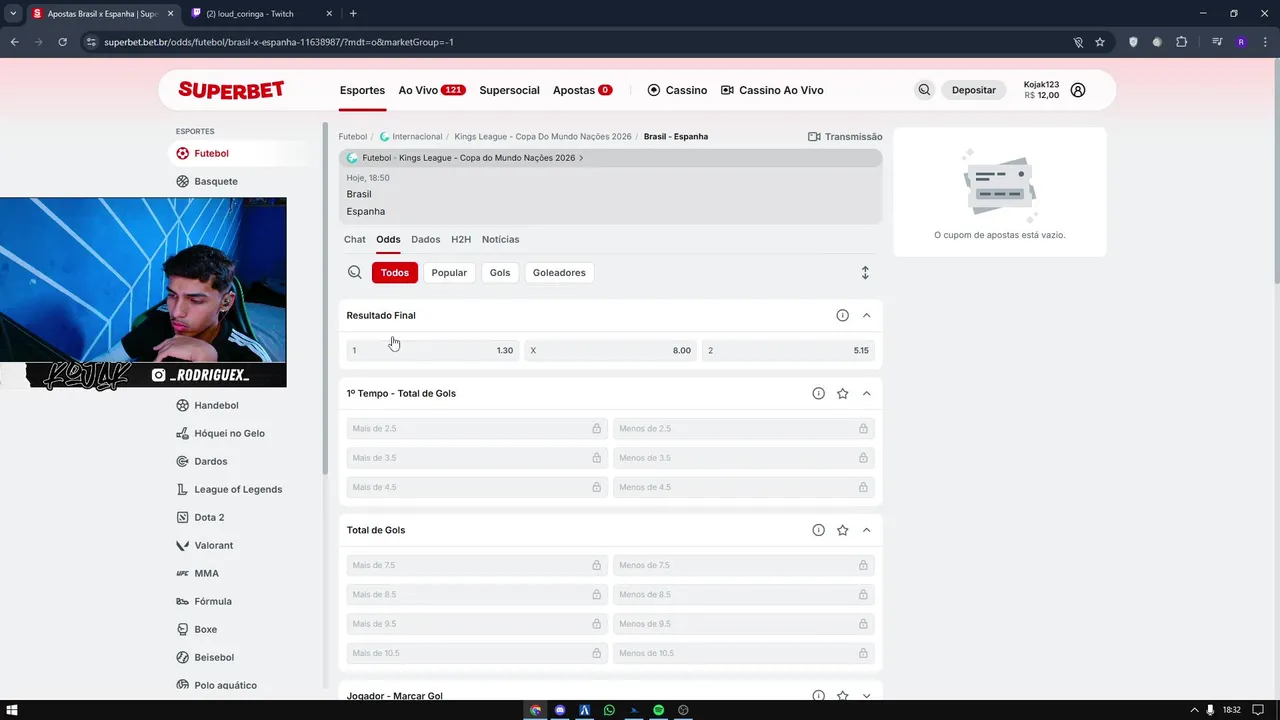Collapse the Total de Gols section
Image resolution: width=1280 pixels, height=720 pixels.
866,530
